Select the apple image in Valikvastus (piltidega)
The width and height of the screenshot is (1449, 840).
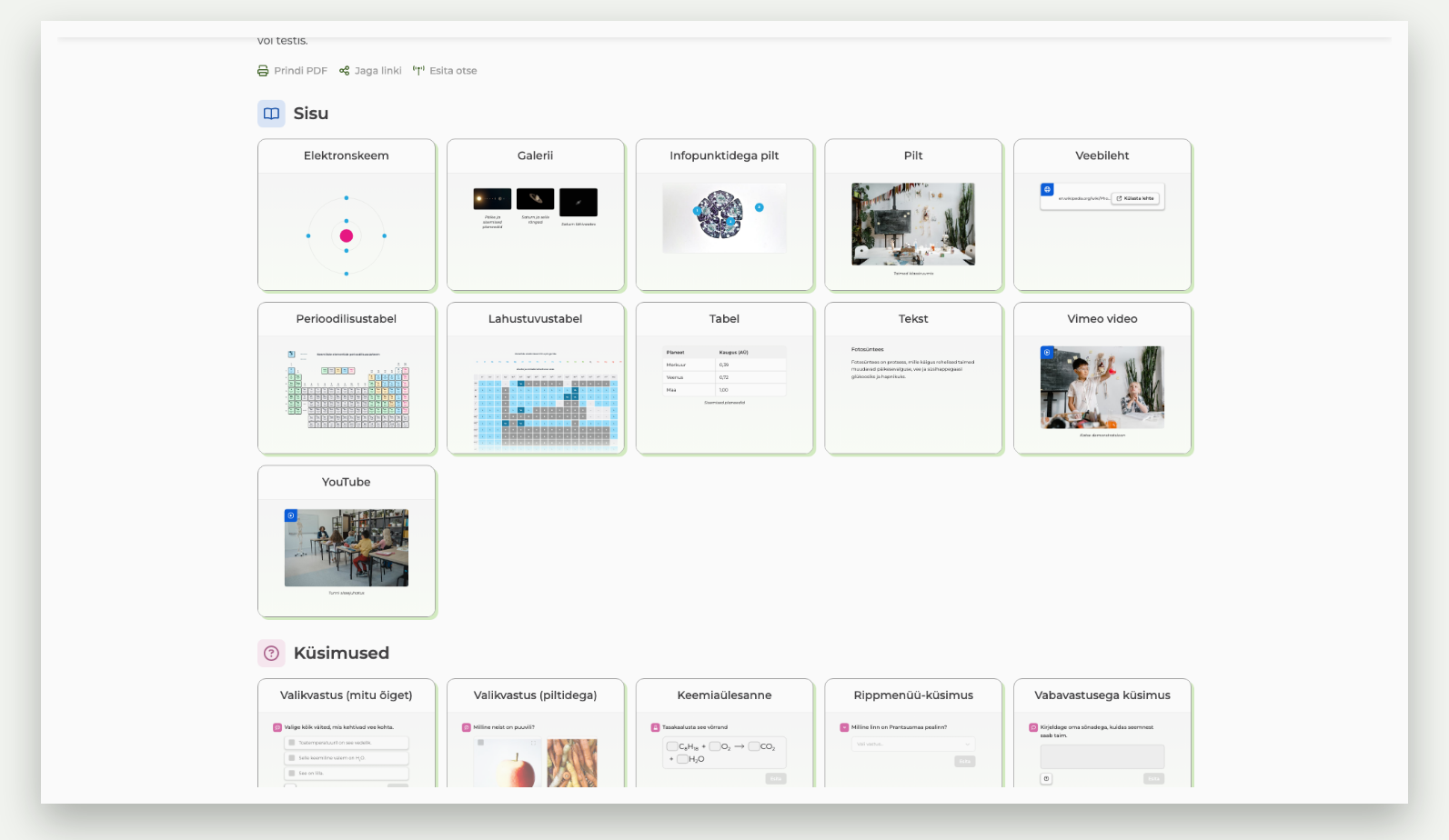507,763
